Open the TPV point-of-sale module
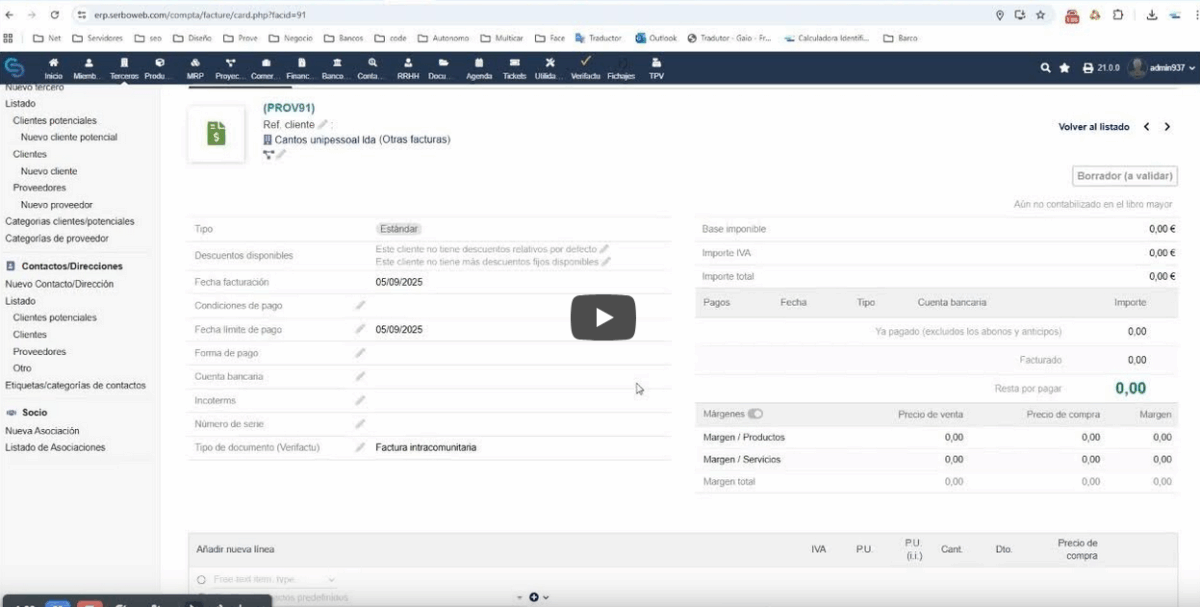1200x607 pixels. click(656, 67)
